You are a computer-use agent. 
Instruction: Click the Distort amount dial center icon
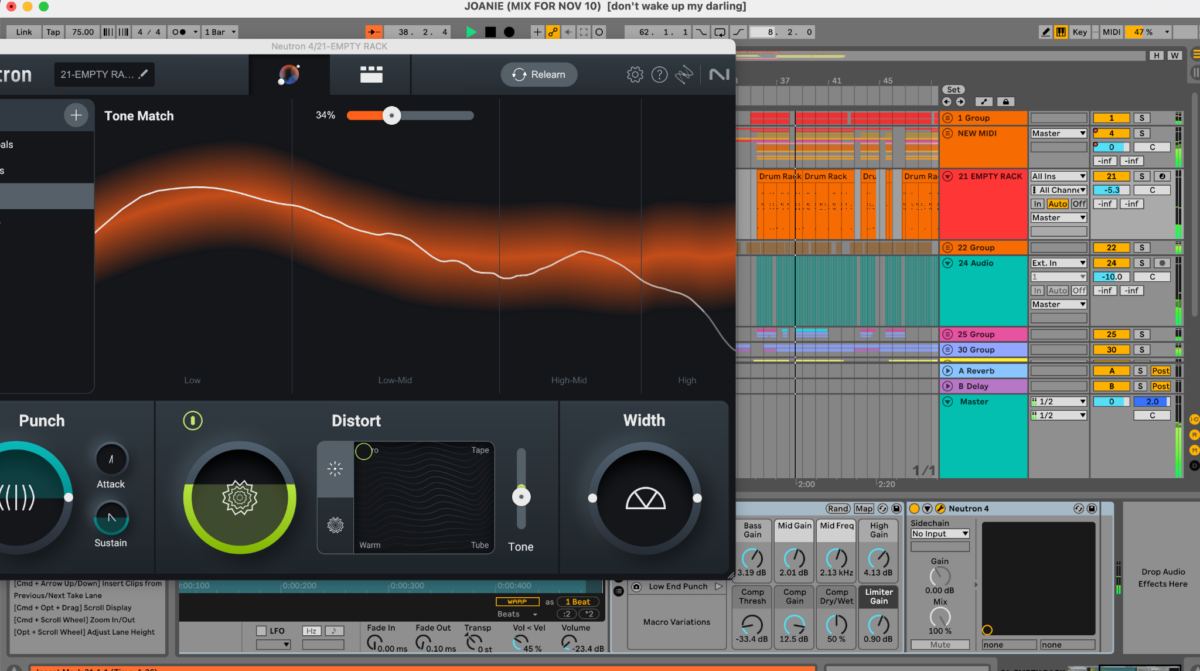point(239,497)
